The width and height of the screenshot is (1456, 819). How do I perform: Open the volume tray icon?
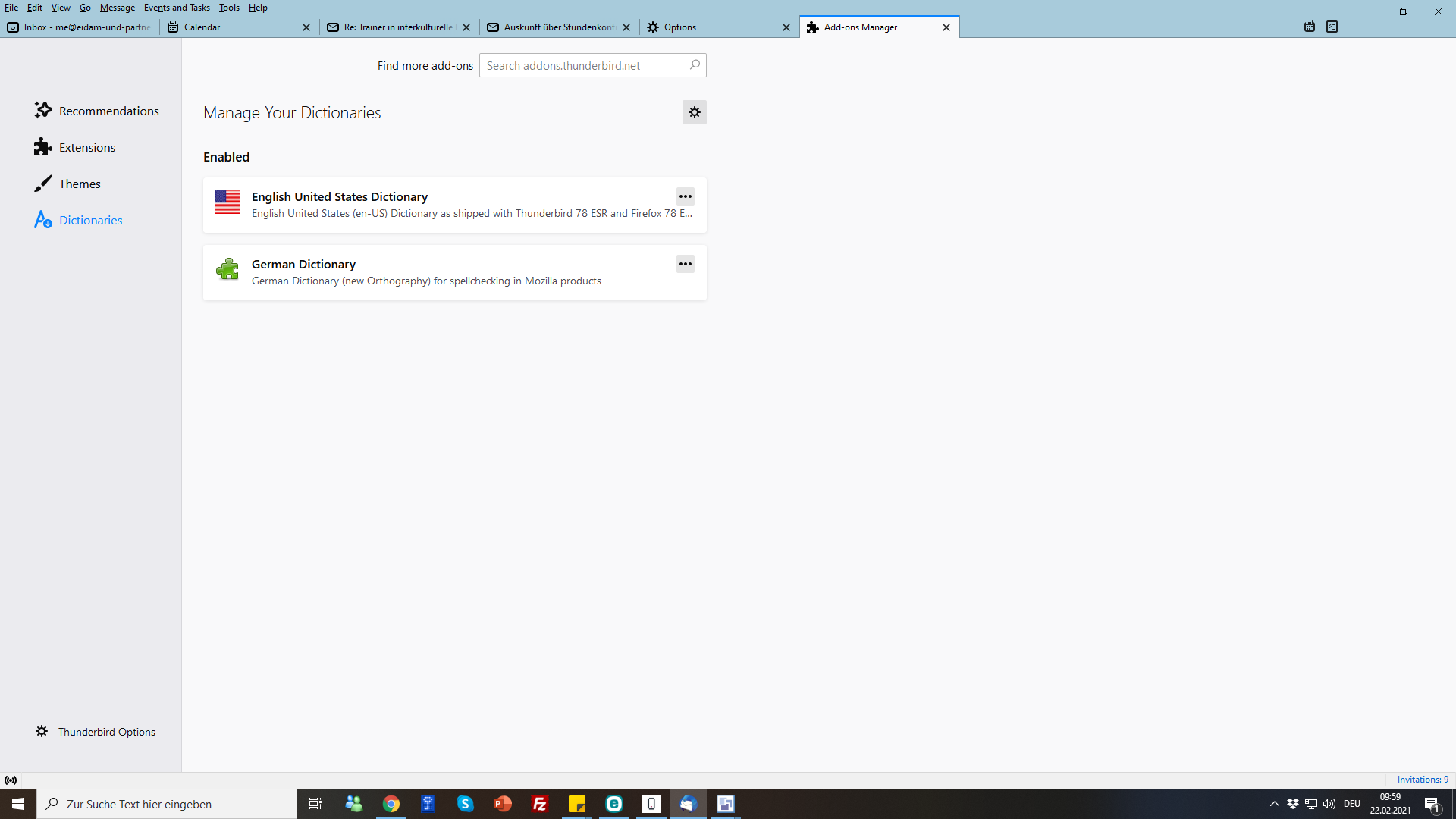pos(1329,804)
